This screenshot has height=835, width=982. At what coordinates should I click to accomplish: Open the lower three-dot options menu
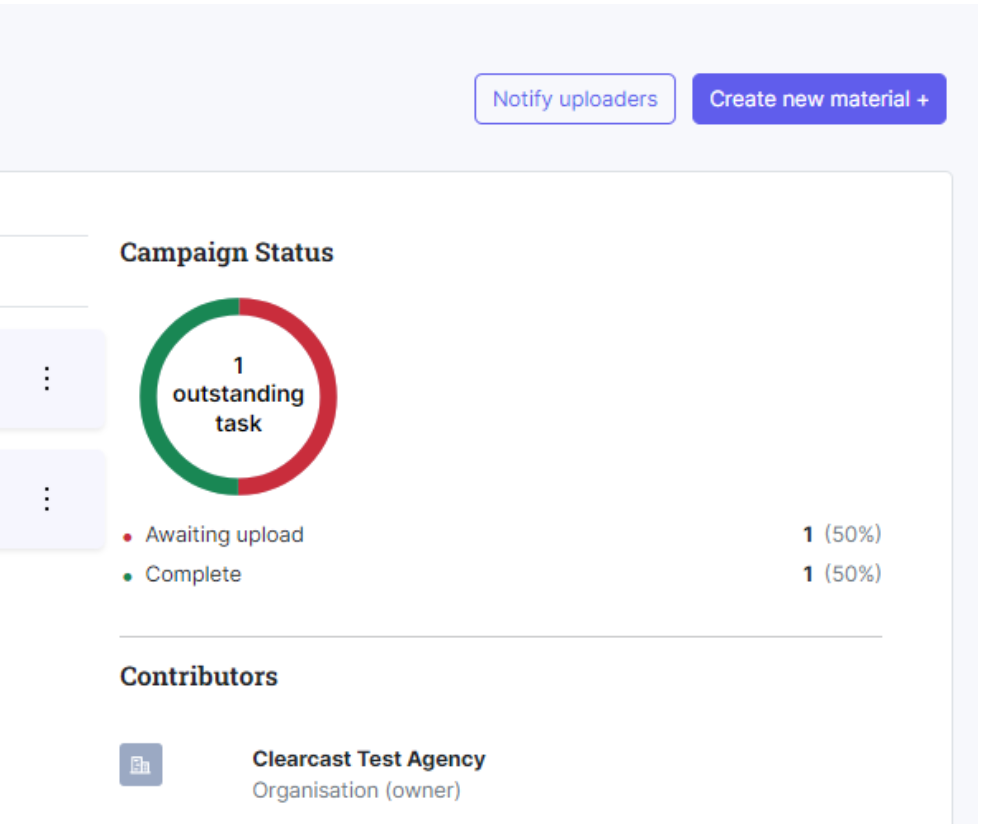[47, 499]
